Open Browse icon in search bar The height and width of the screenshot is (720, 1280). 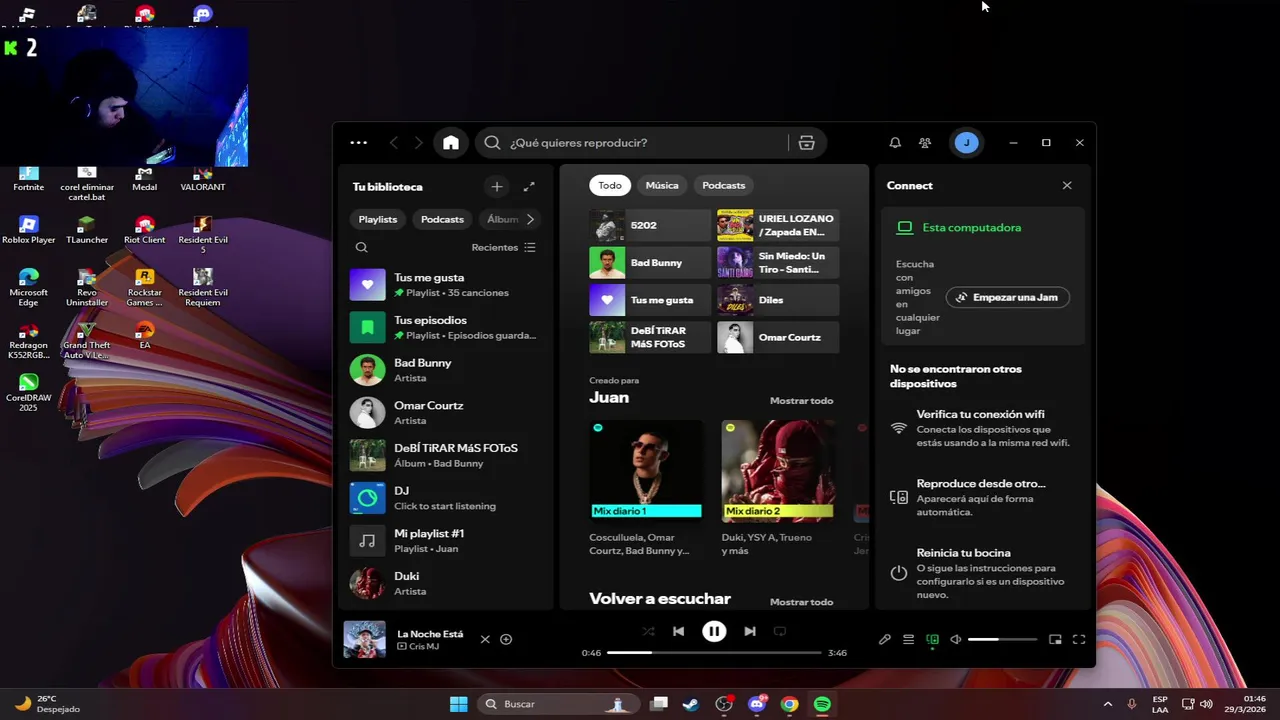pos(807,143)
